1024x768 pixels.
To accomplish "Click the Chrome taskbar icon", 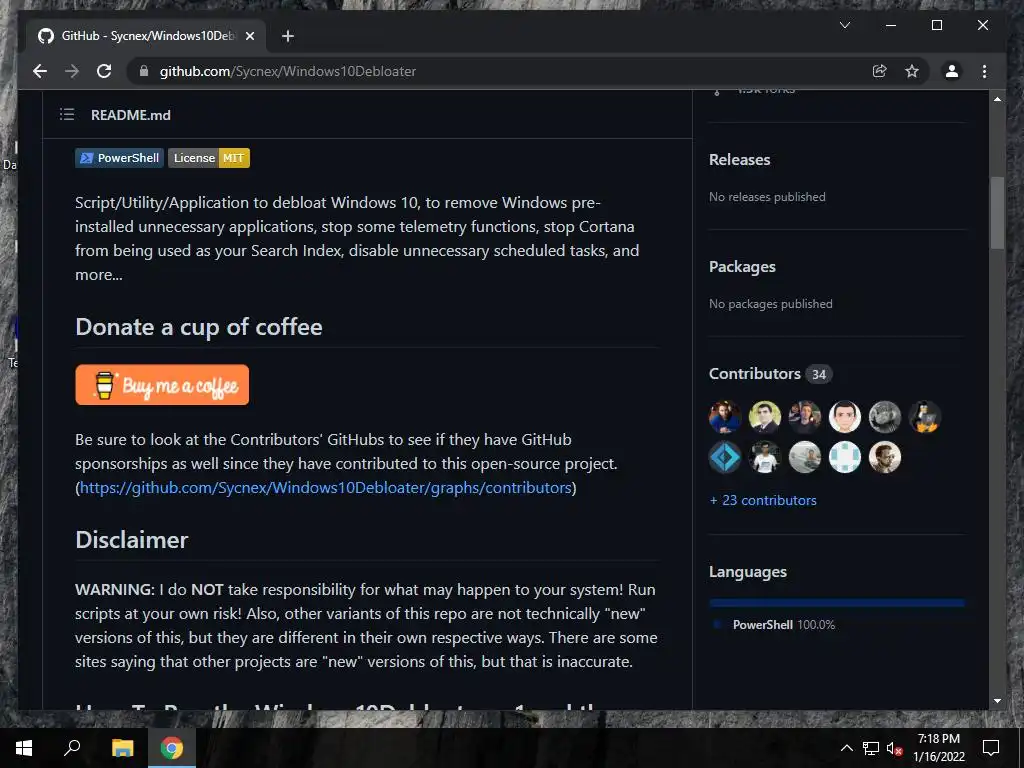I will click(172, 748).
